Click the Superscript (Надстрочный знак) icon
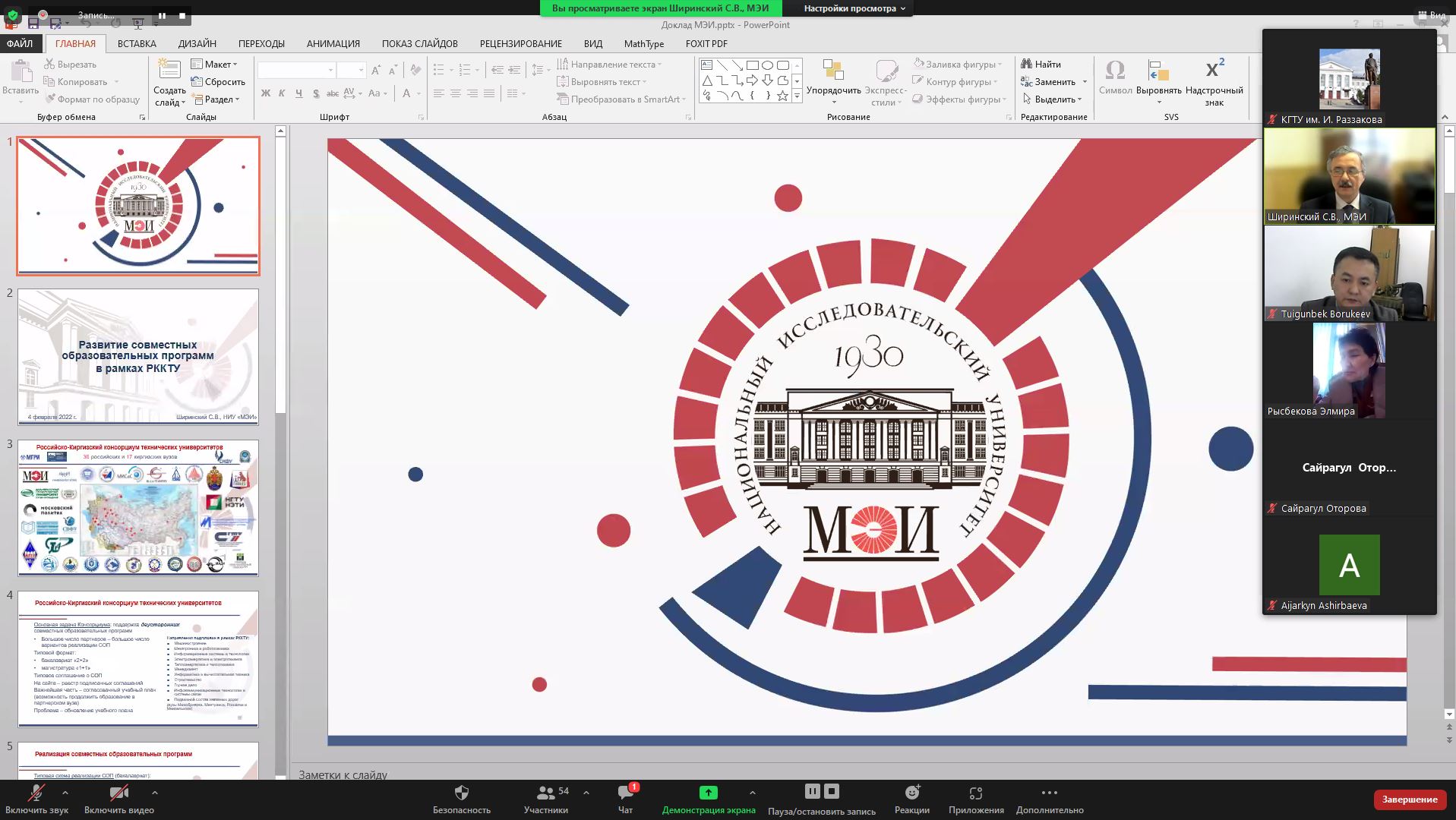 point(1214,68)
